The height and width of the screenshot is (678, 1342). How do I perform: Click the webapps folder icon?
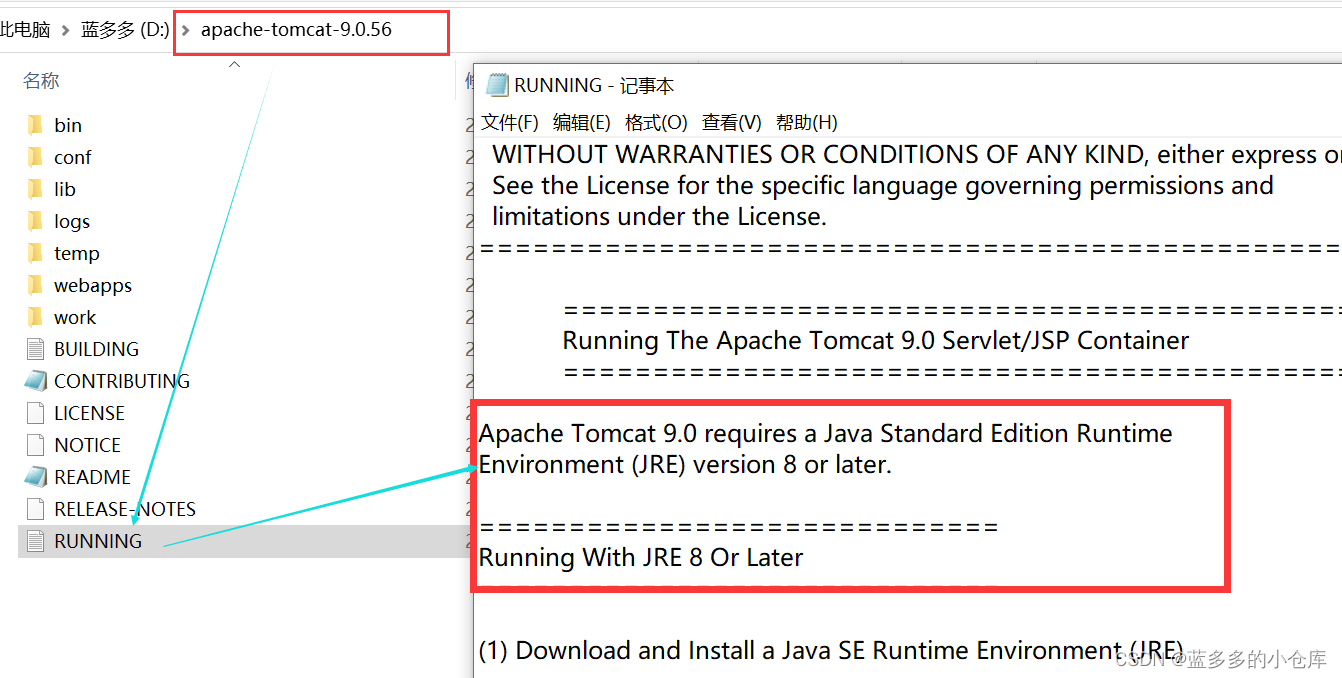35,285
